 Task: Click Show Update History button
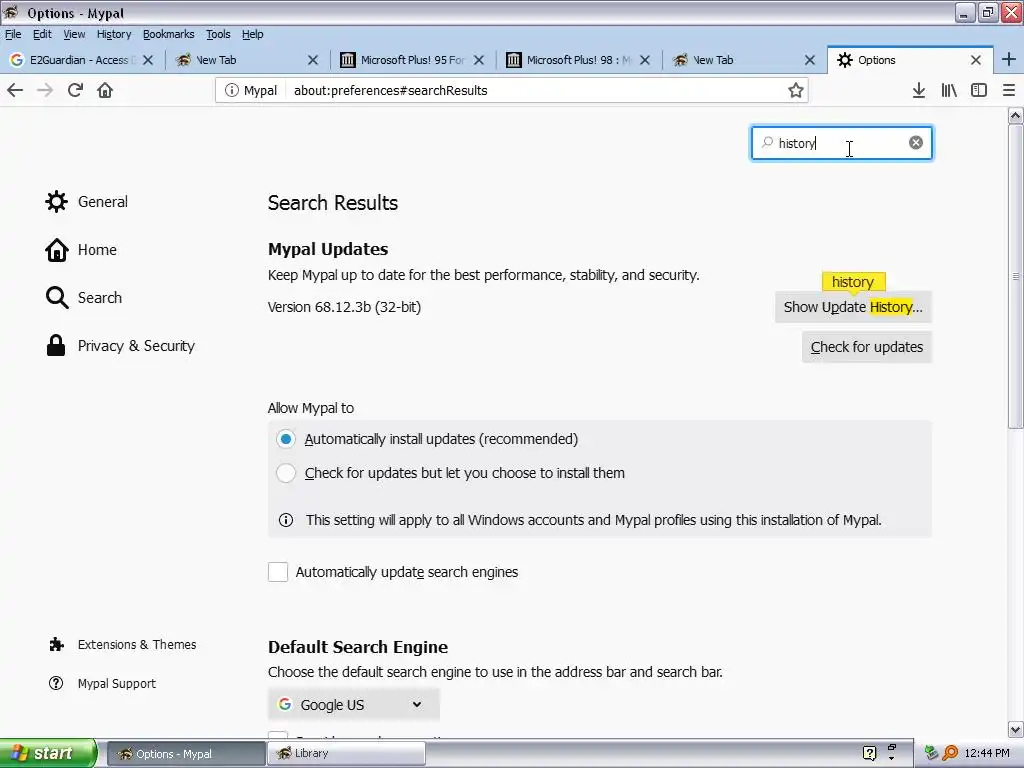[x=853, y=307]
